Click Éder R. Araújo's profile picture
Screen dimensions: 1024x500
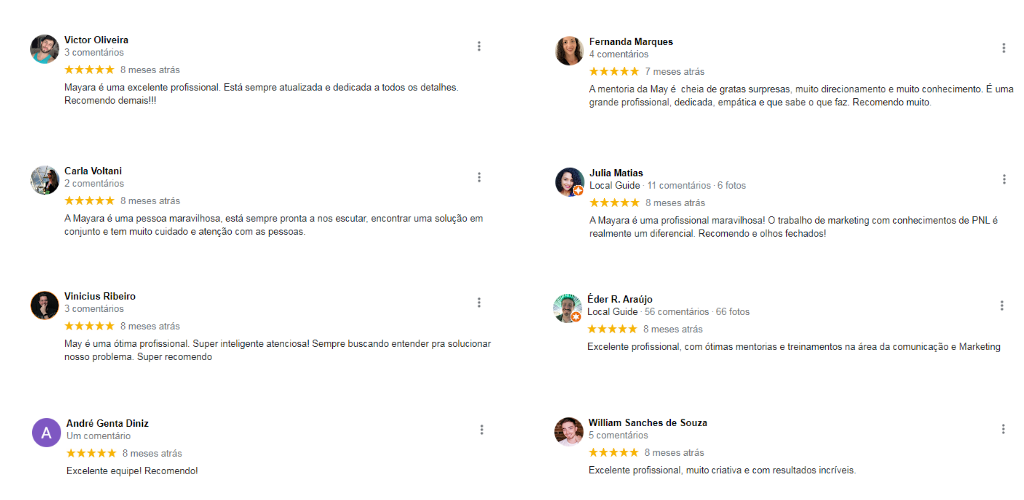point(567,308)
